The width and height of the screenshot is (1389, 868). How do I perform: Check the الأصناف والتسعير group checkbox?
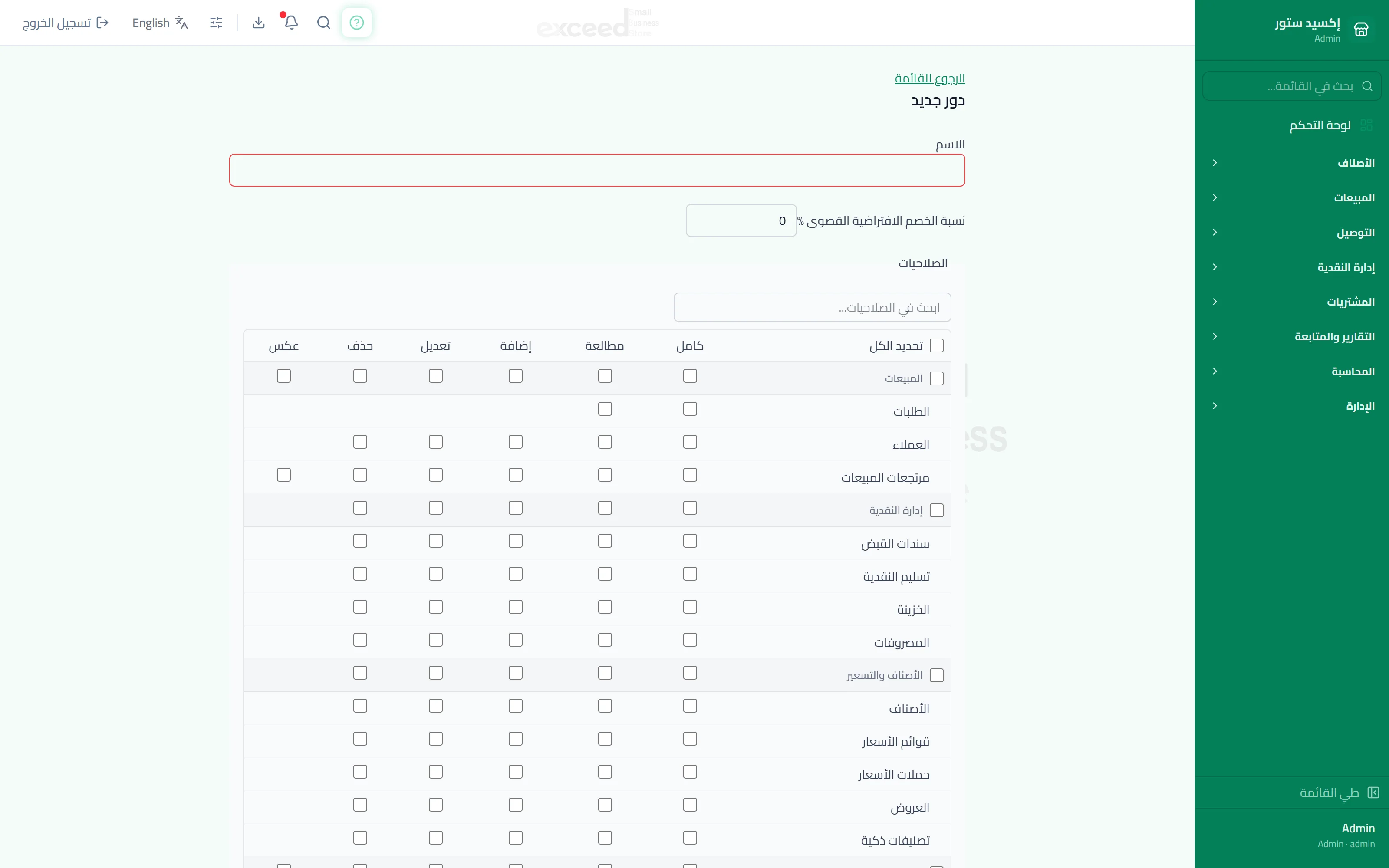coord(936,675)
